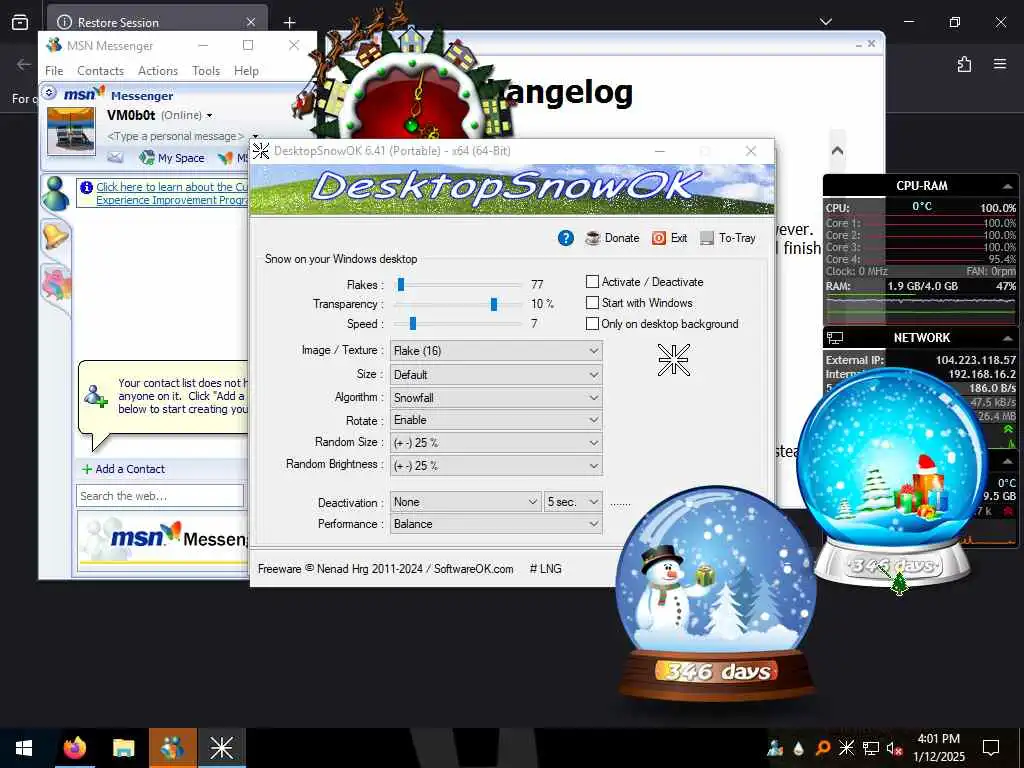The width and height of the screenshot is (1024, 768).
Task: Click the personal message field in MSN Messenger
Action: (175, 136)
